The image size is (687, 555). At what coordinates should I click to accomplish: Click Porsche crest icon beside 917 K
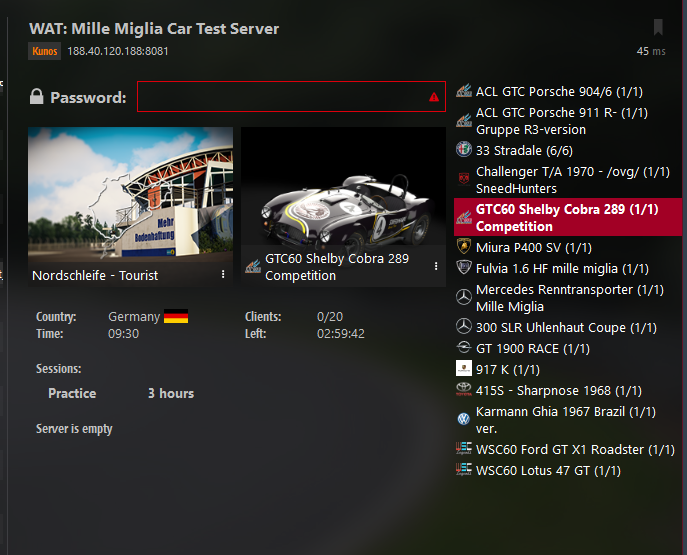[464, 368]
